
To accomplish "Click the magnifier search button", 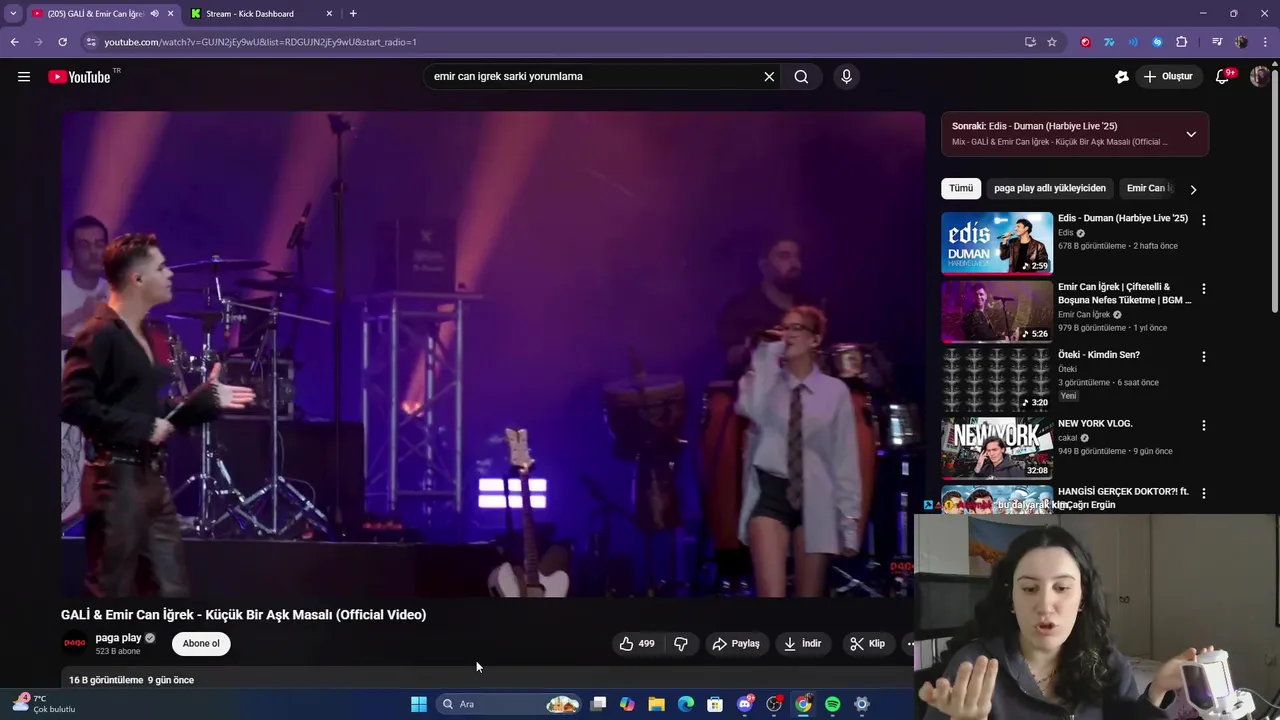I will [801, 76].
